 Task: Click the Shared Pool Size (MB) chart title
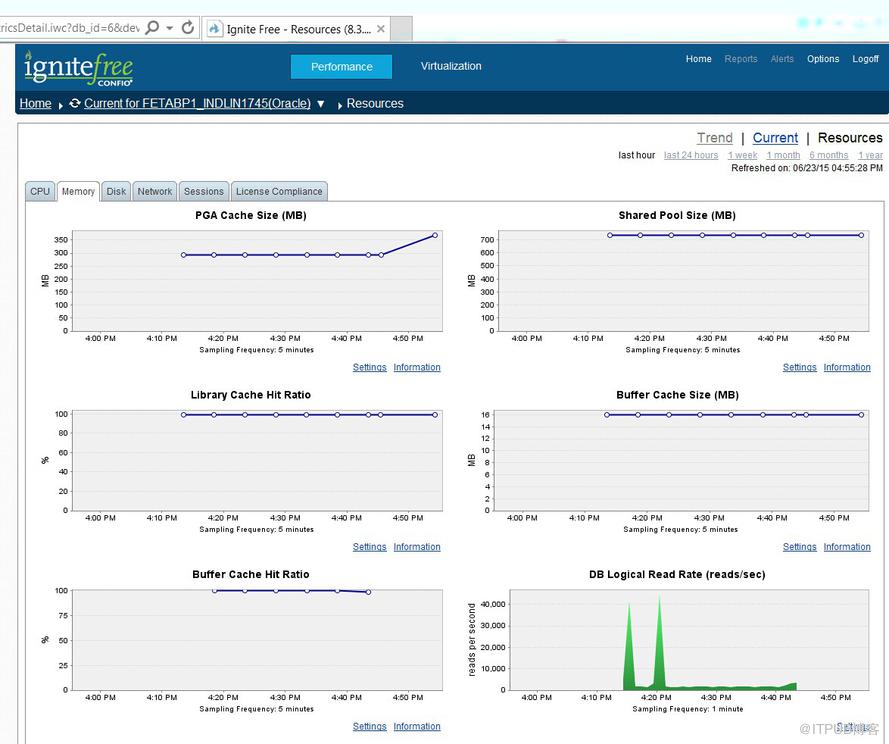tap(677, 215)
